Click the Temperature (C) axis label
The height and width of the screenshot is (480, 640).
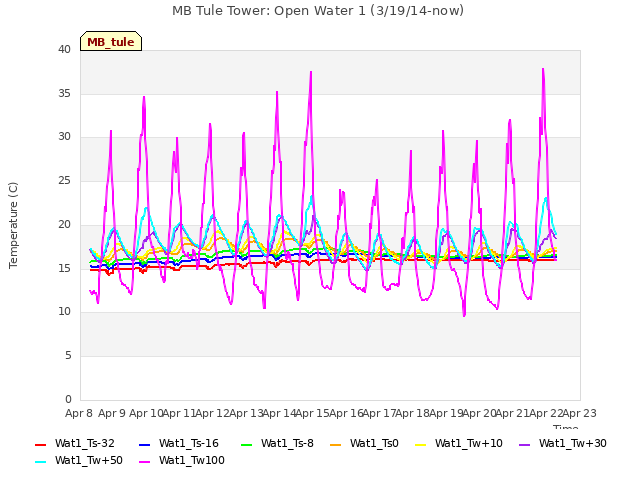[13, 225]
